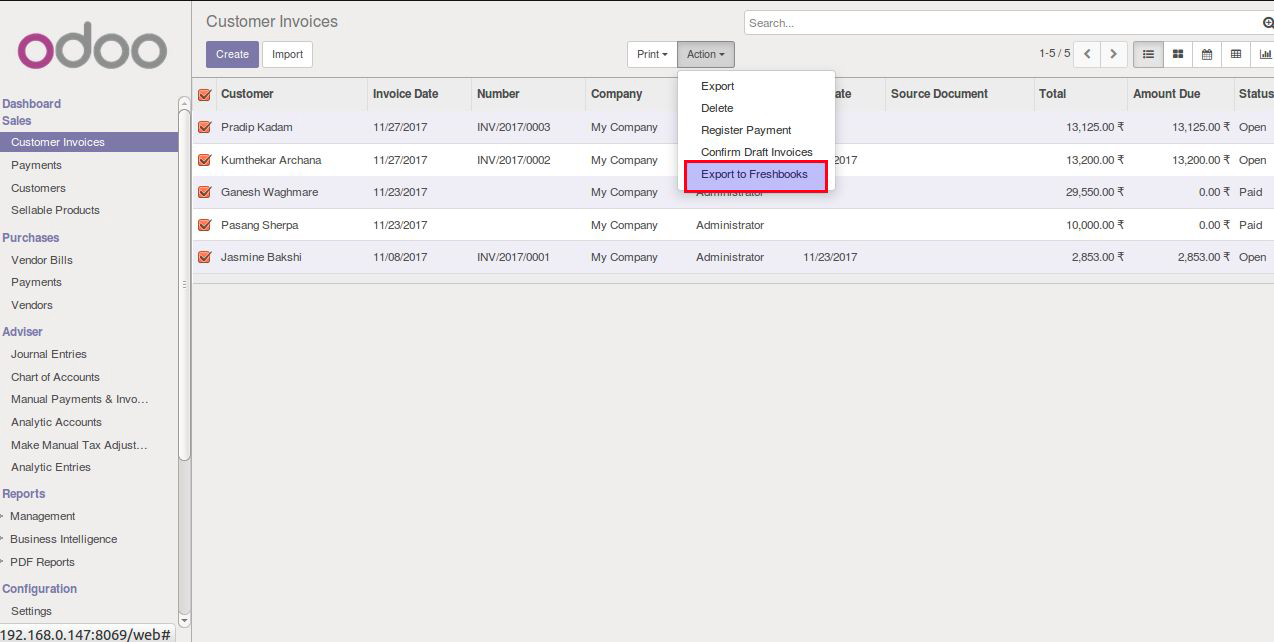Select Confirm Draft Invoices entry
The height and width of the screenshot is (642, 1274).
pos(756,152)
